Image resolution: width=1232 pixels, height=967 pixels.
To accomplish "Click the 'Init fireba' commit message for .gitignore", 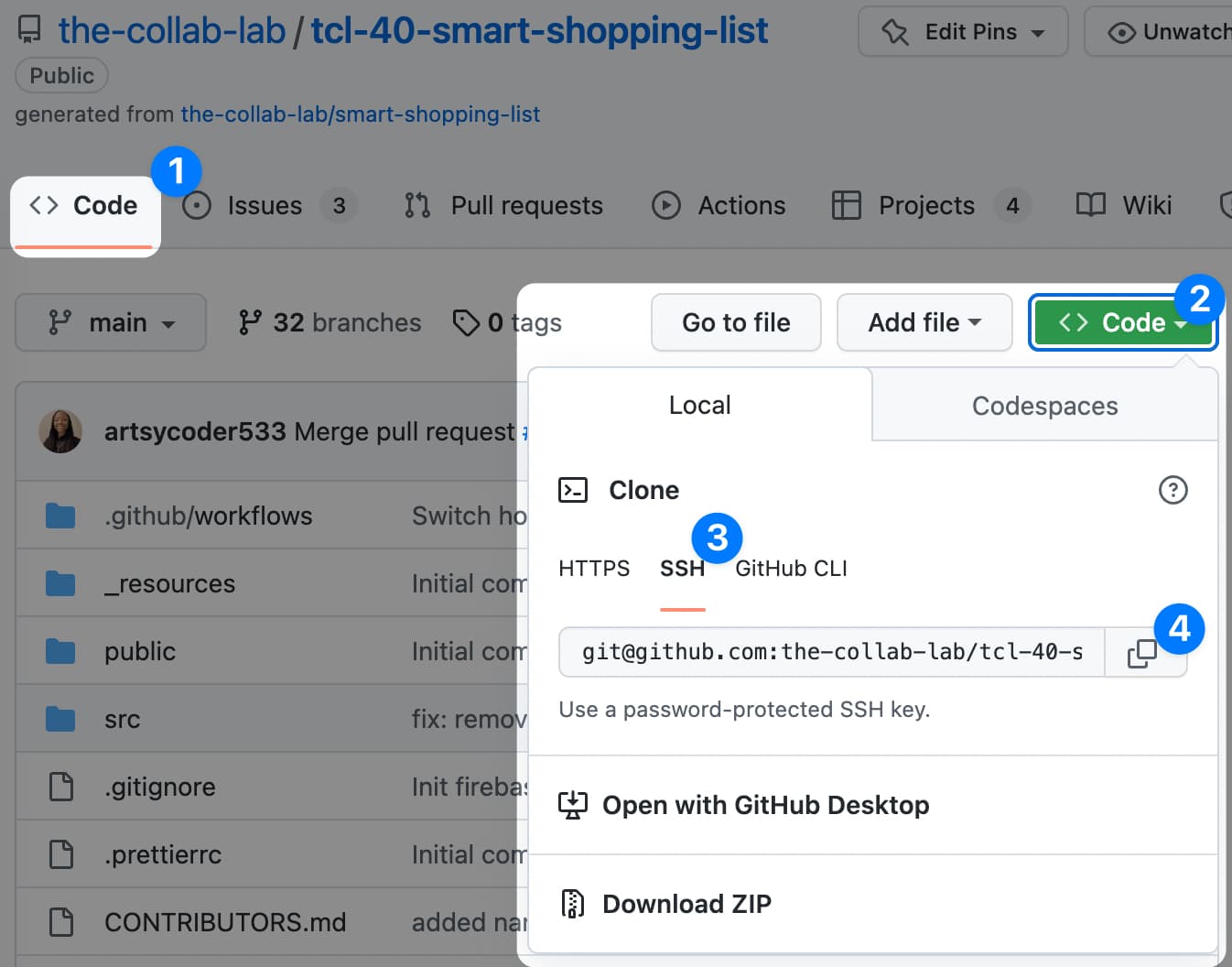I will tap(470, 787).
